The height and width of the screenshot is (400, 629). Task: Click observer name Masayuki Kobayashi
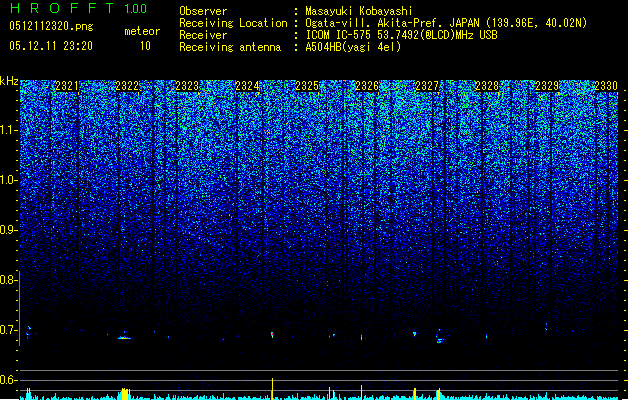359,11
